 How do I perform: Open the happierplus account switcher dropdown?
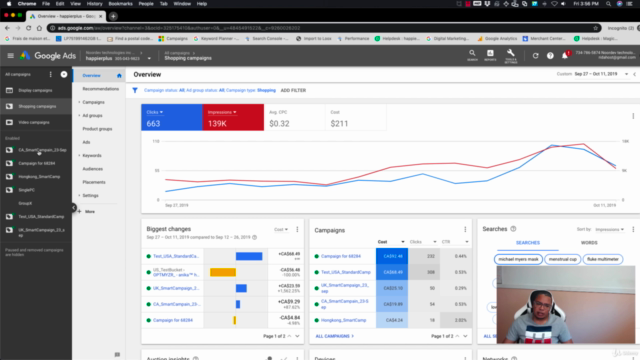tap(149, 58)
